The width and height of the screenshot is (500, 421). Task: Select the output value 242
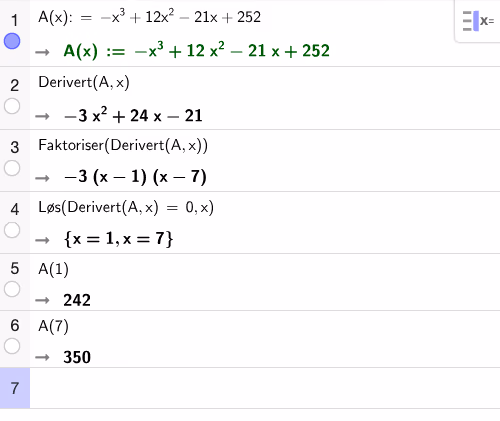[x=77, y=300]
